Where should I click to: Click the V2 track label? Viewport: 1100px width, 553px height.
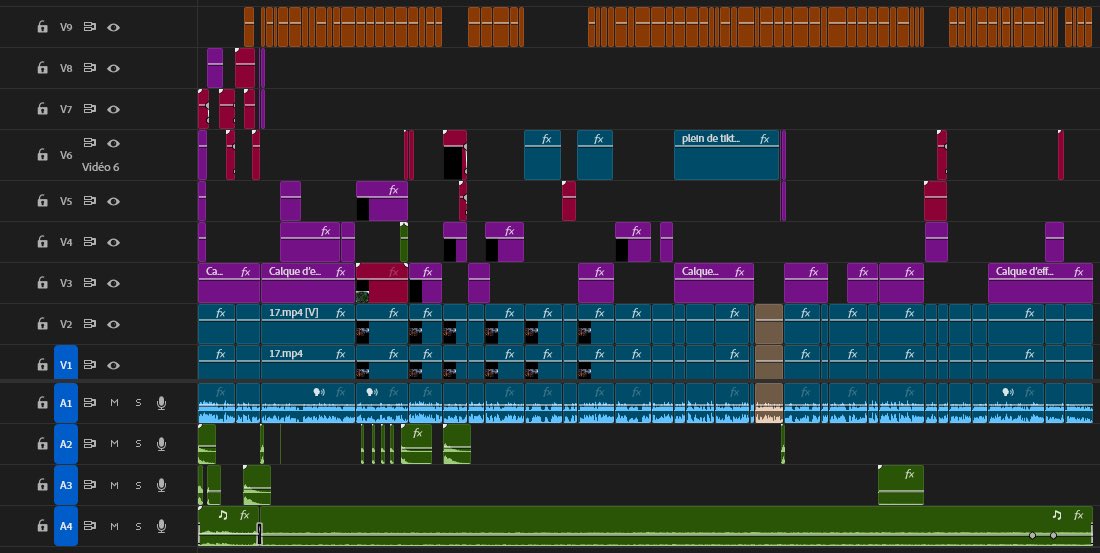[x=66, y=324]
